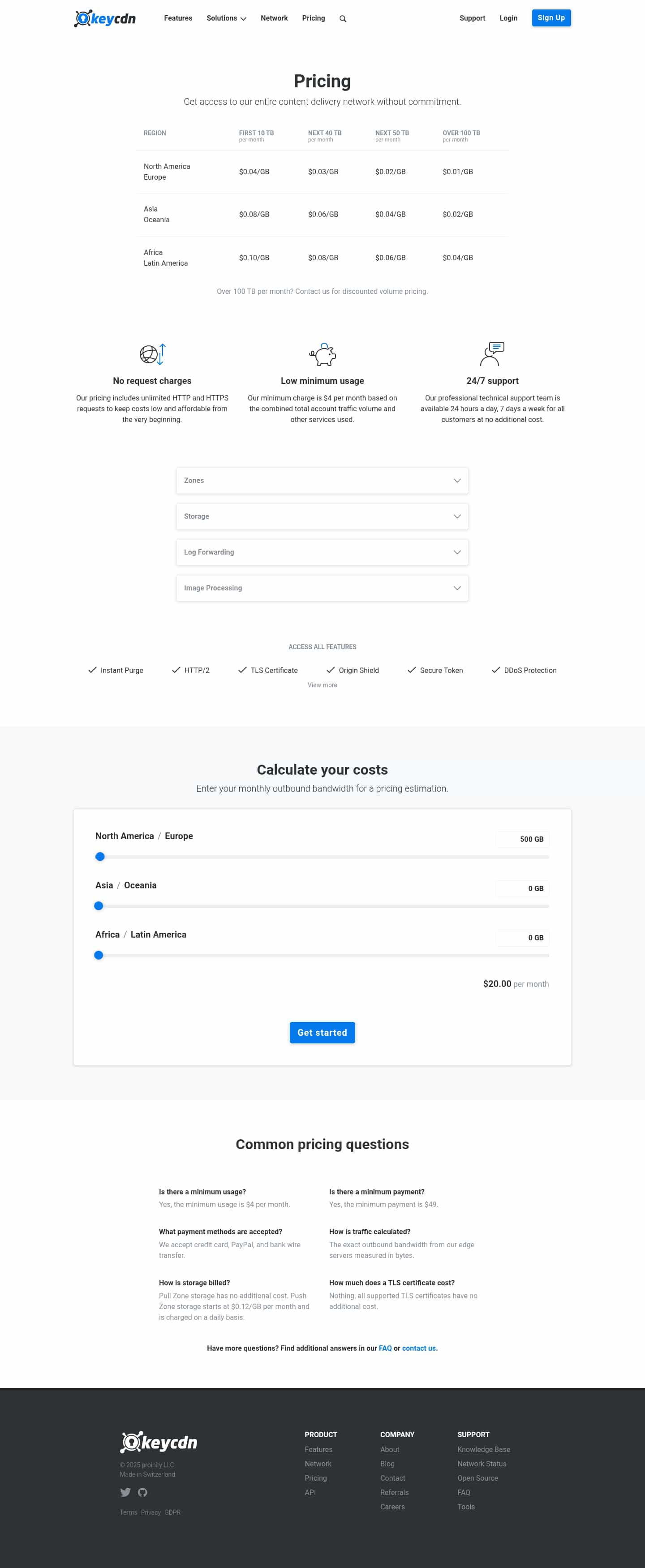Click the Get started button
The height and width of the screenshot is (1568, 645).
[322, 1032]
